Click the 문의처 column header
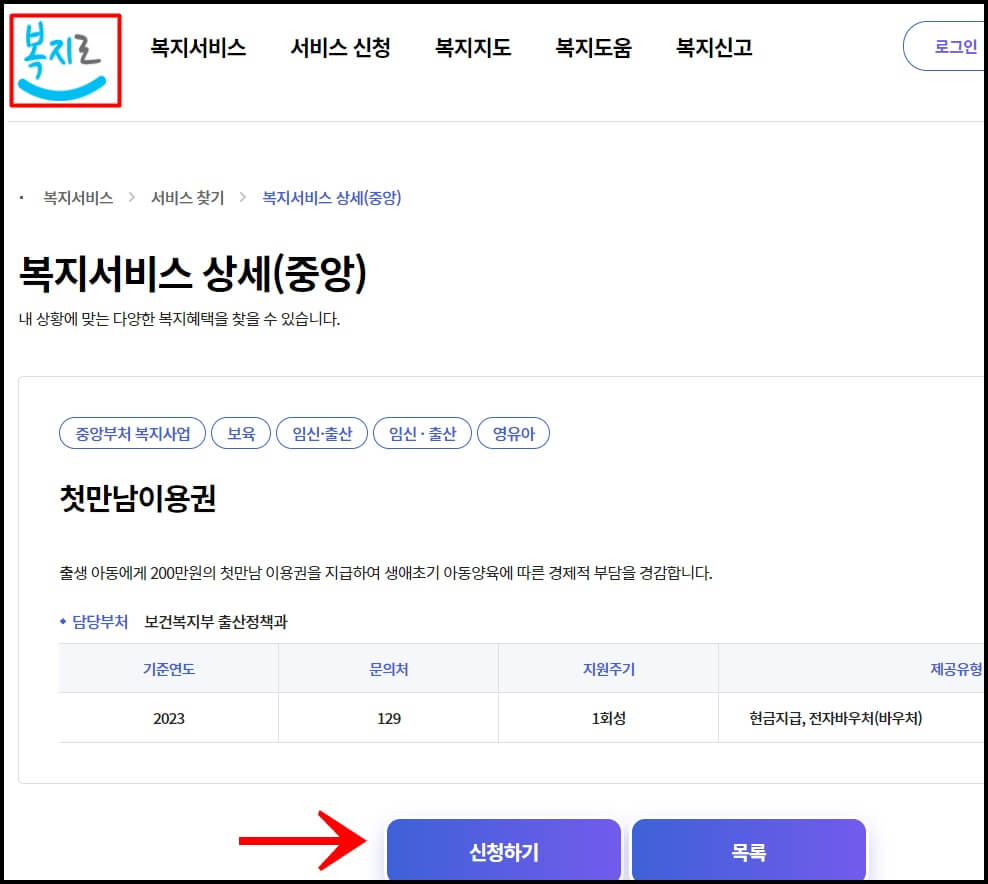988x884 pixels. pos(388,668)
